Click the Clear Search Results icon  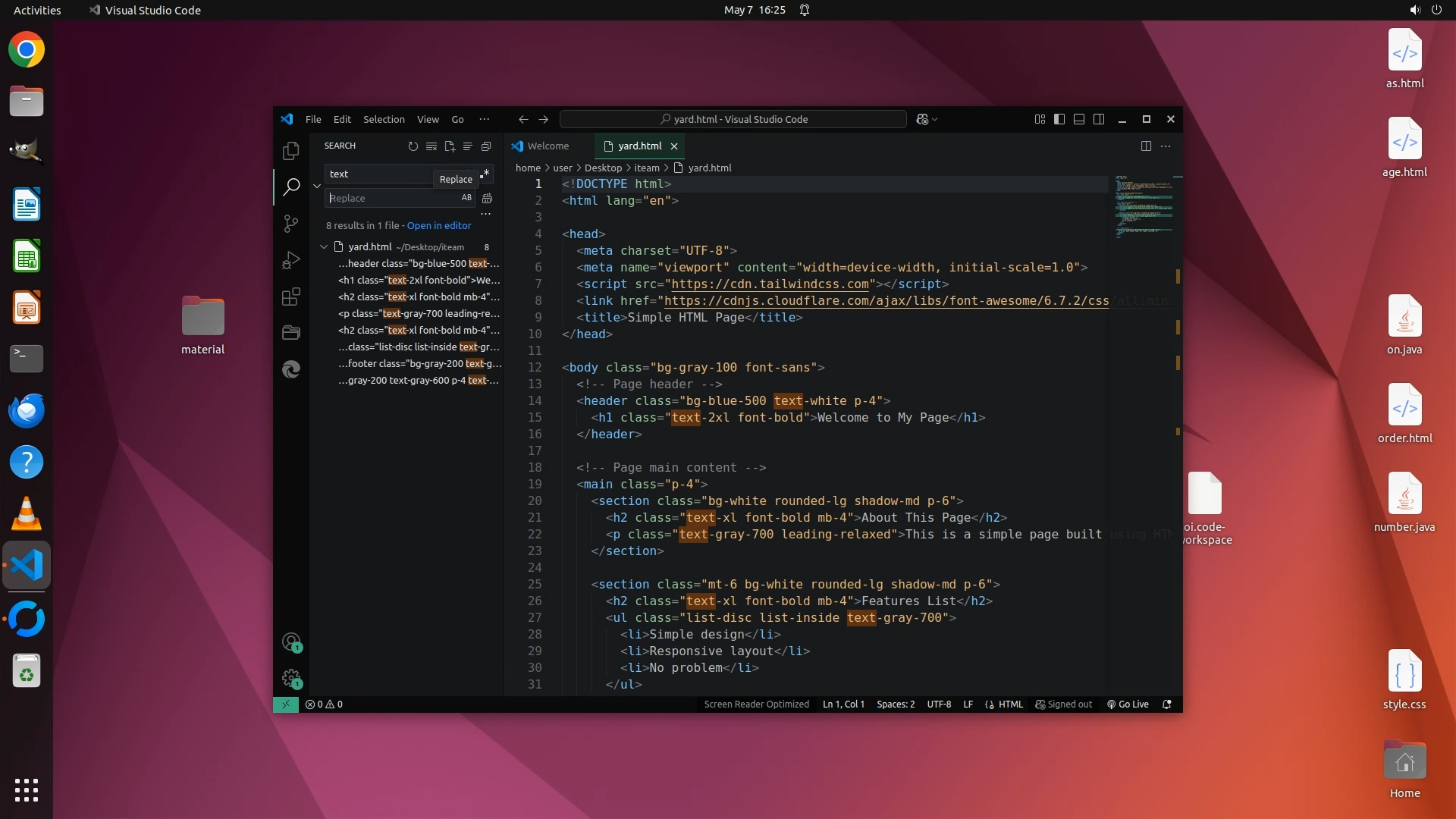[x=431, y=146]
